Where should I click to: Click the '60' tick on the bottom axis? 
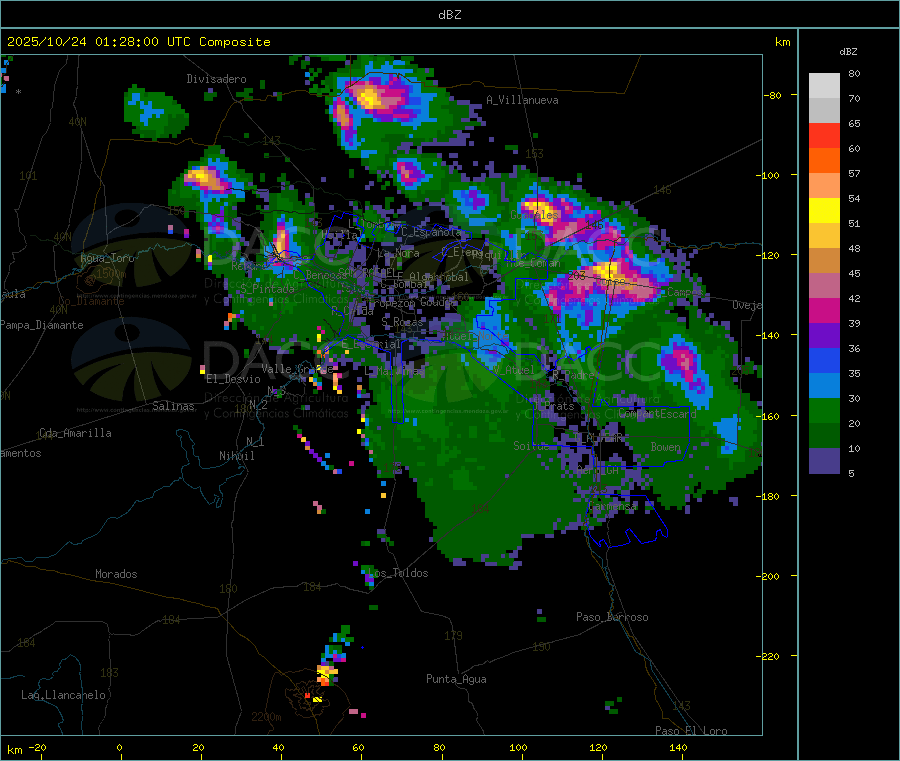point(358,747)
